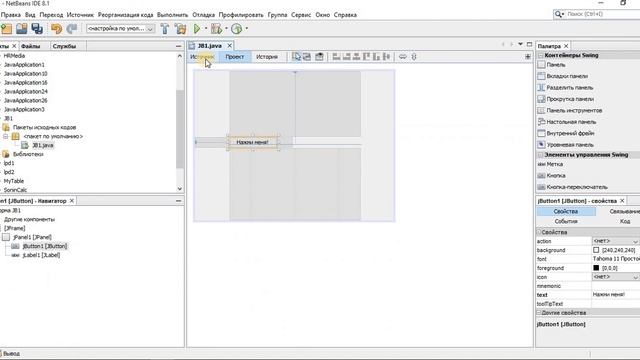Preview the form design icon
The image size is (640, 360).
319,57
